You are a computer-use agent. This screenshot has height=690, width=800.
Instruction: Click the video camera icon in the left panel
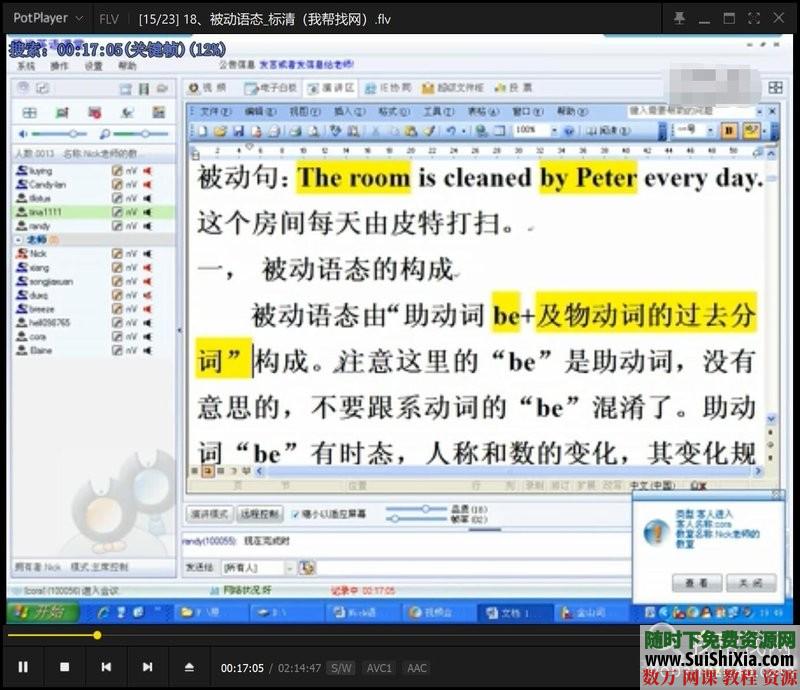[61, 112]
